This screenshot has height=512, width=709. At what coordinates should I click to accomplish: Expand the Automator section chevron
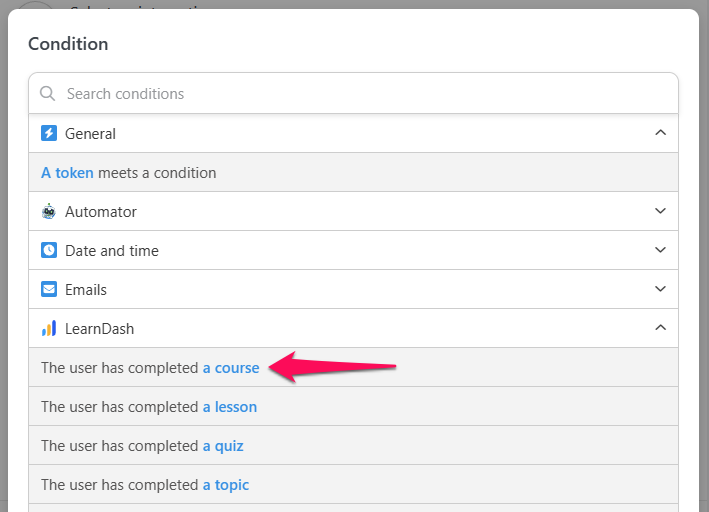pos(661,211)
